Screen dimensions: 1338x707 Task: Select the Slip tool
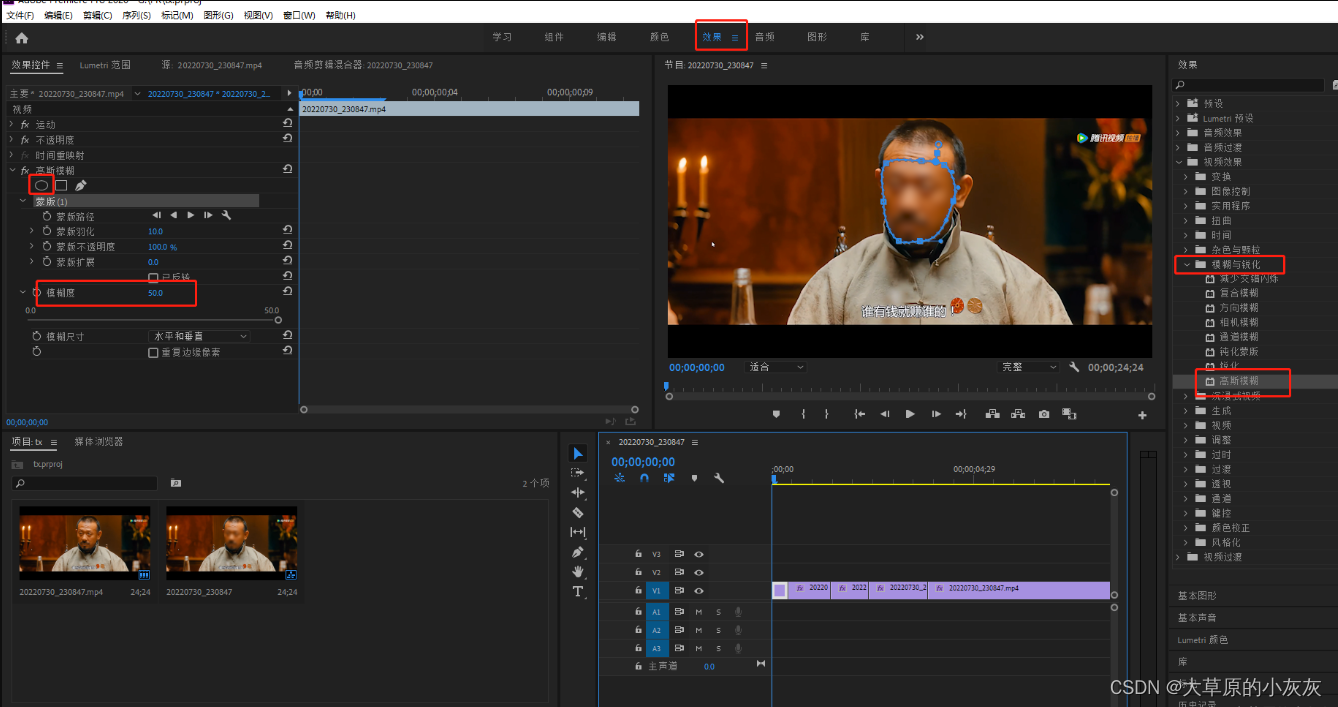pos(578,532)
